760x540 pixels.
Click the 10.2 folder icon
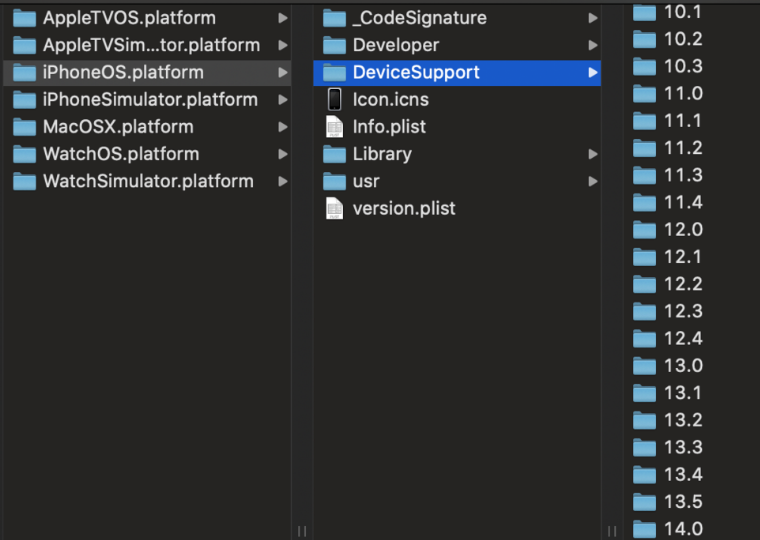[x=645, y=39]
